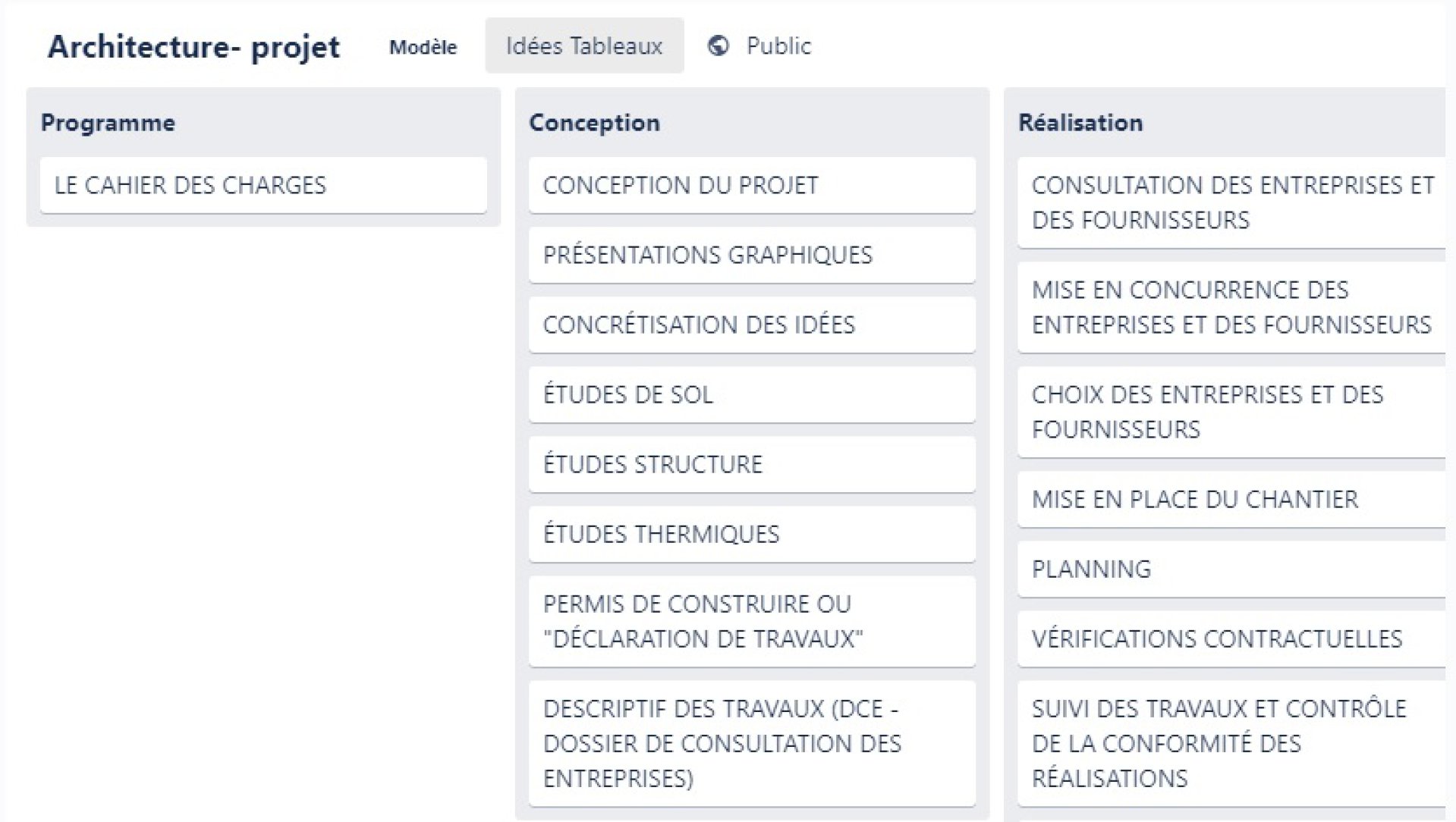
Task: Click the ÉTUDES DE SOL card
Action: click(x=752, y=394)
